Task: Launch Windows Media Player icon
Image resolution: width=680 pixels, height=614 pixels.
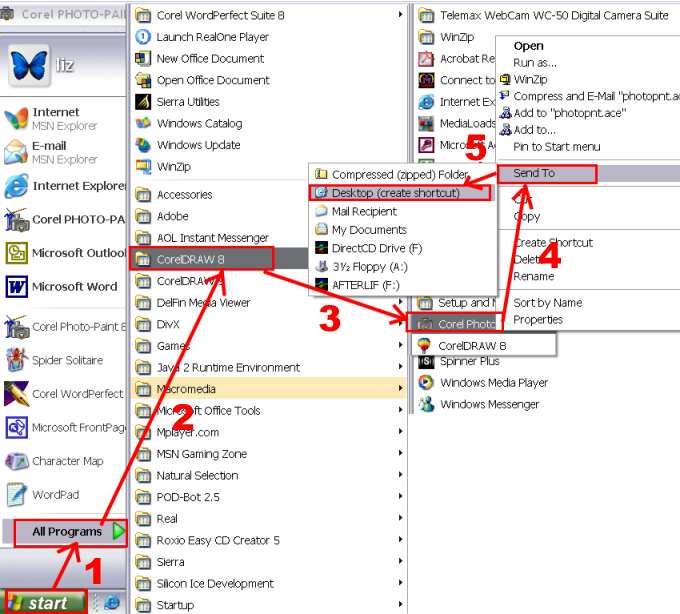Action: click(x=426, y=382)
